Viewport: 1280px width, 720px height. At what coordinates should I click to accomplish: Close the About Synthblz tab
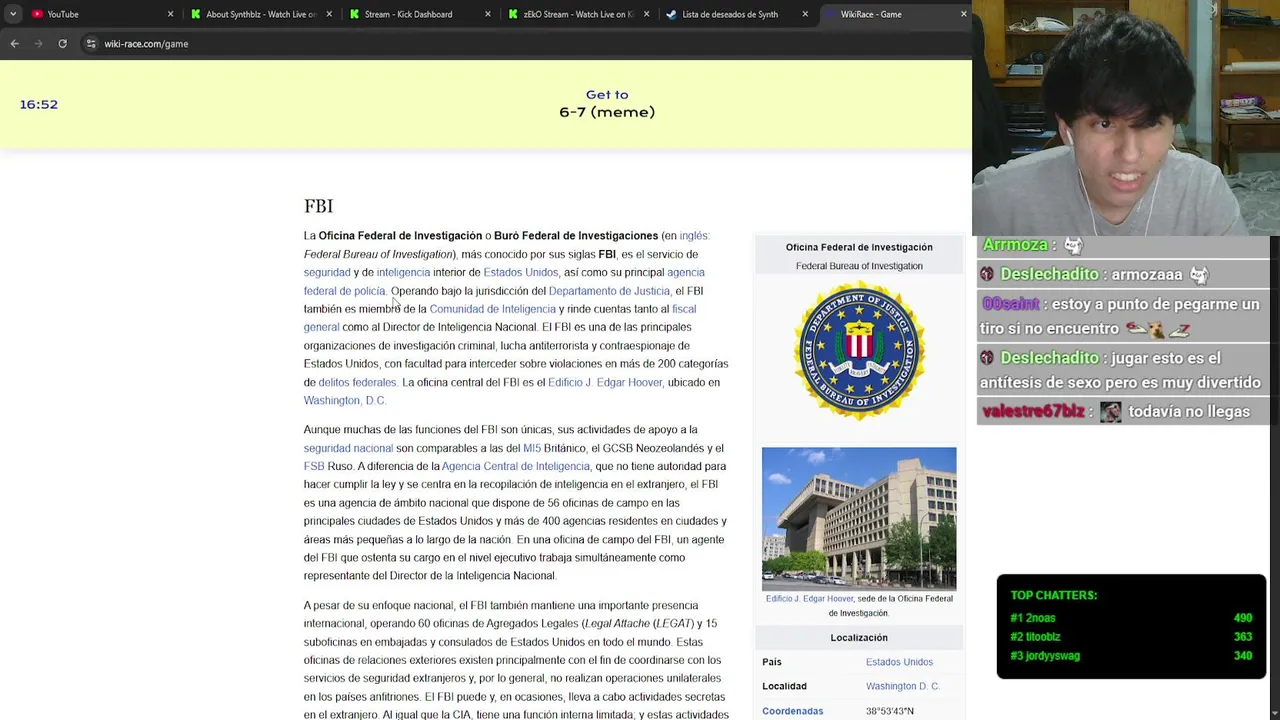(329, 14)
